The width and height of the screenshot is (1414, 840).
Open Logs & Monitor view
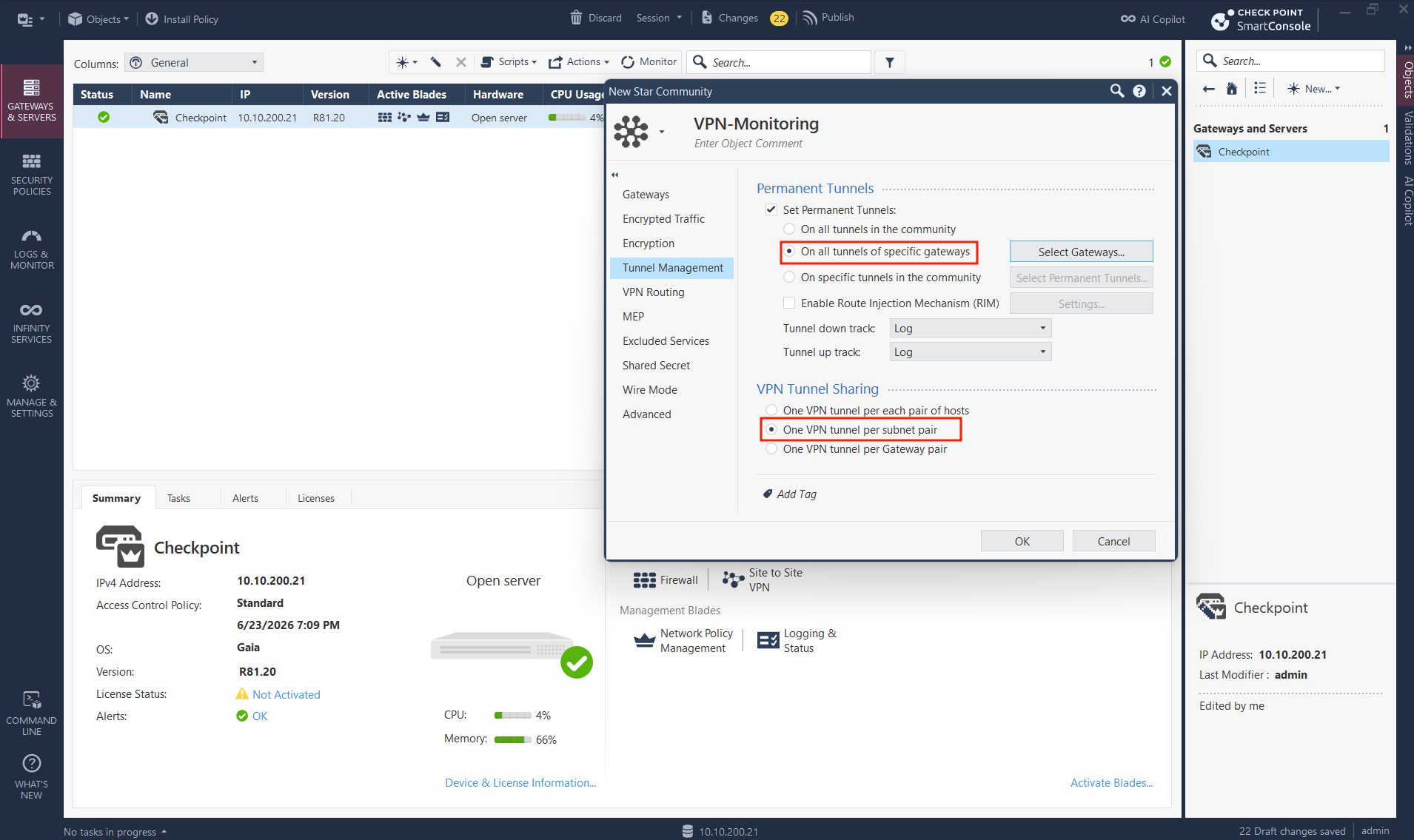click(31, 249)
